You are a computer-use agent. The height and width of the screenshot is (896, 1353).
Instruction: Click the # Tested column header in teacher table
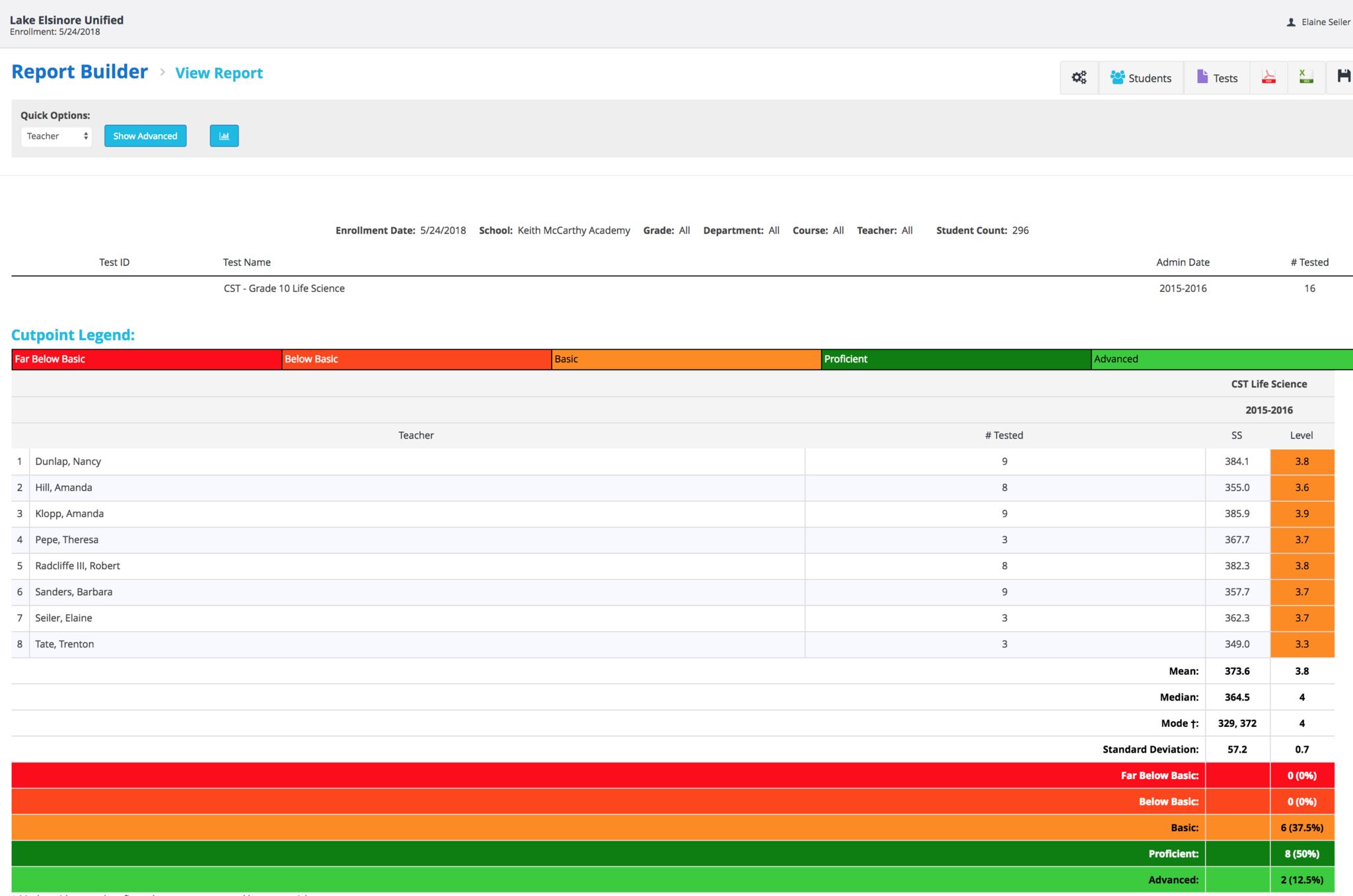1004,435
